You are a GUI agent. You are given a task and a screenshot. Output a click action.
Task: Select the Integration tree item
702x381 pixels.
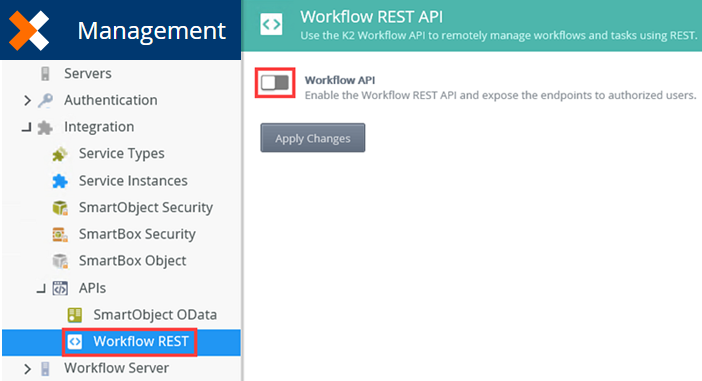pos(99,127)
